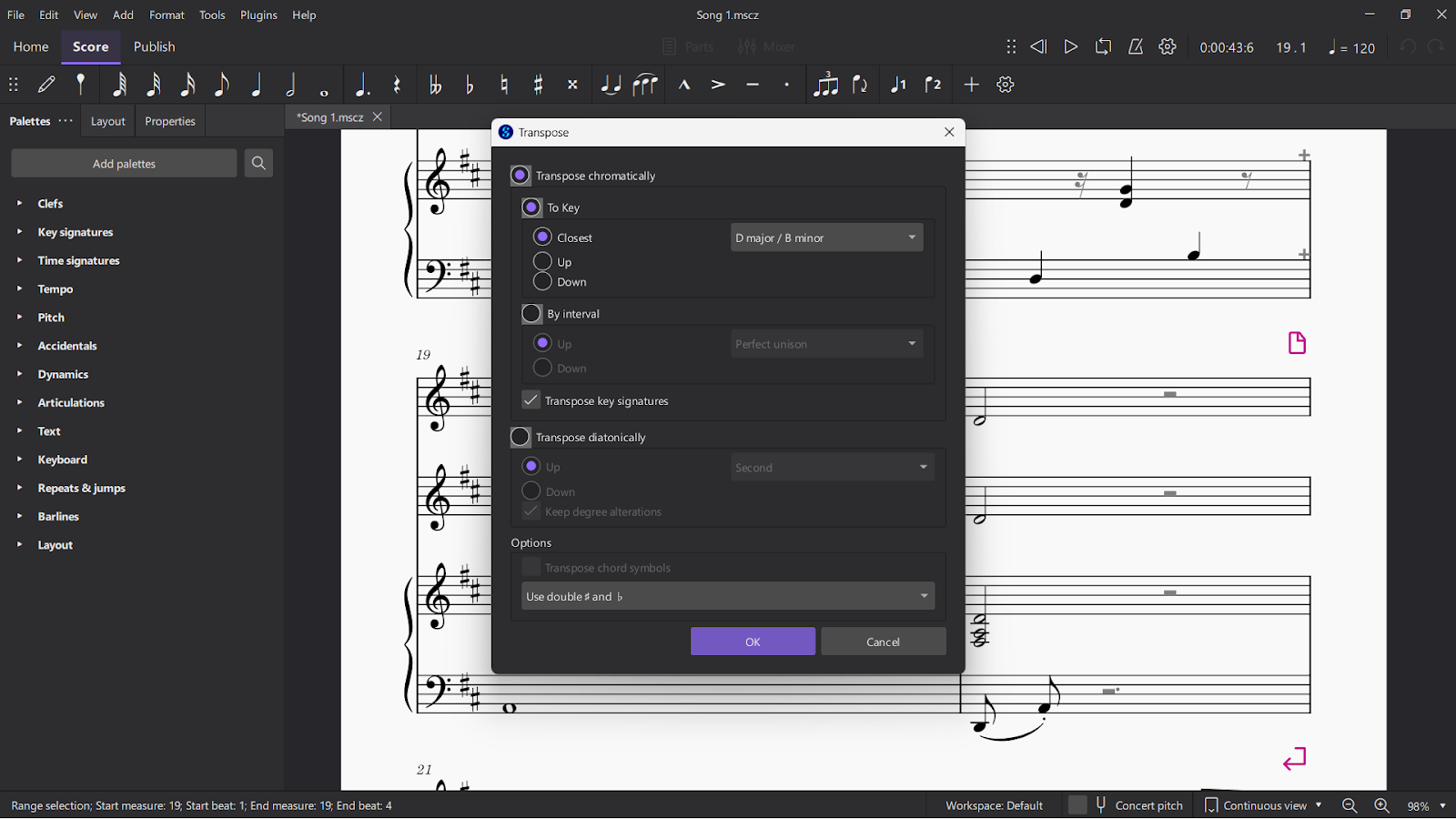1456x819 pixels.
Task: Select the Closest radio option
Action: pyautogui.click(x=542, y=238)
